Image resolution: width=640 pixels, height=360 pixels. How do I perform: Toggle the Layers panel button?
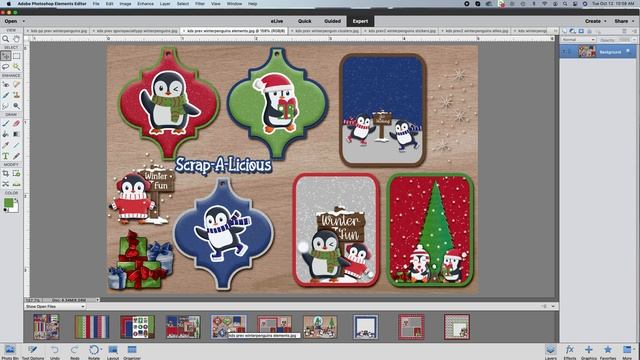[x=551, y=351]
